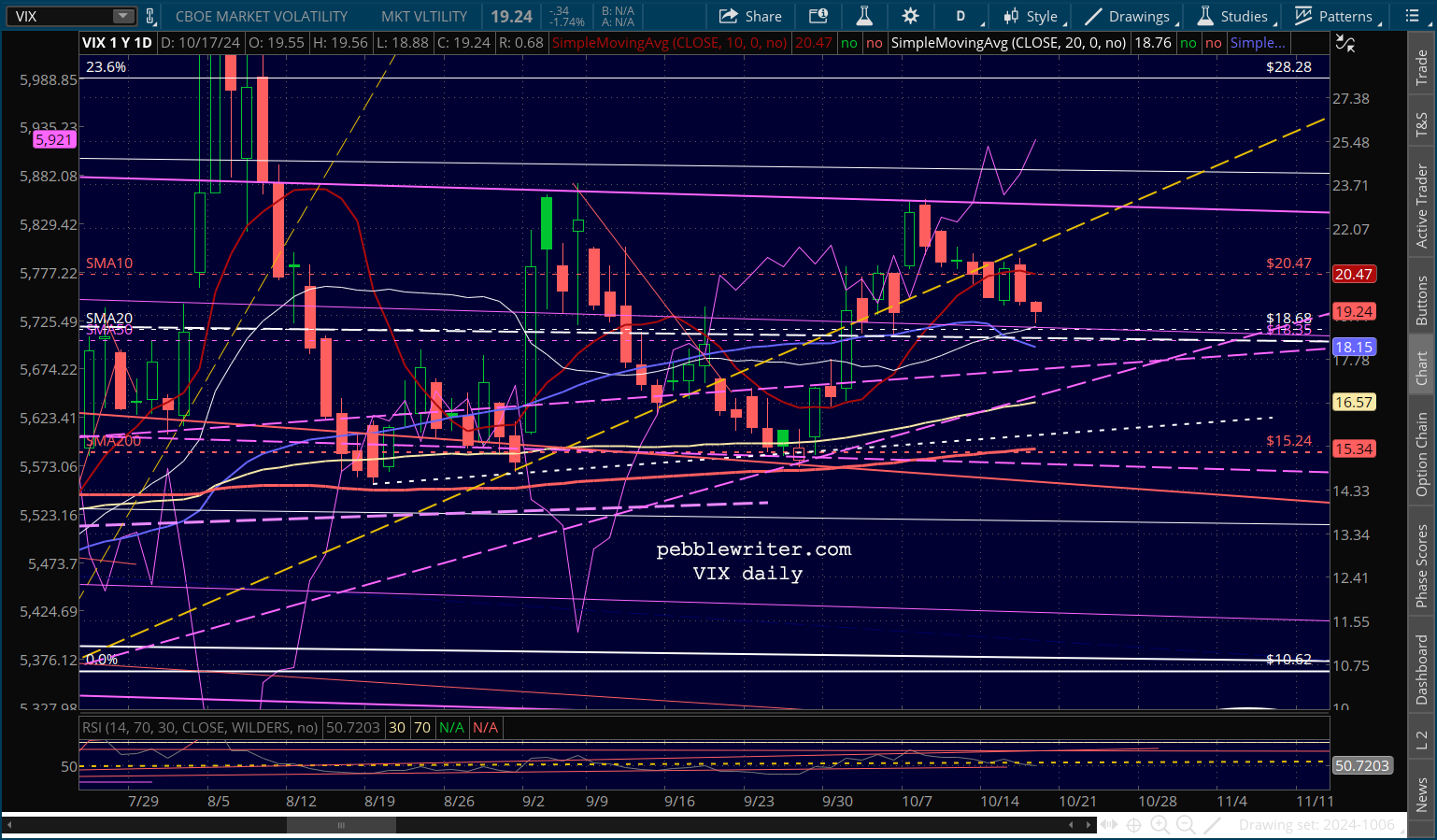
Task: Click scrollbar right arrow near zoom tools
Action: [x=1088, y=825]
